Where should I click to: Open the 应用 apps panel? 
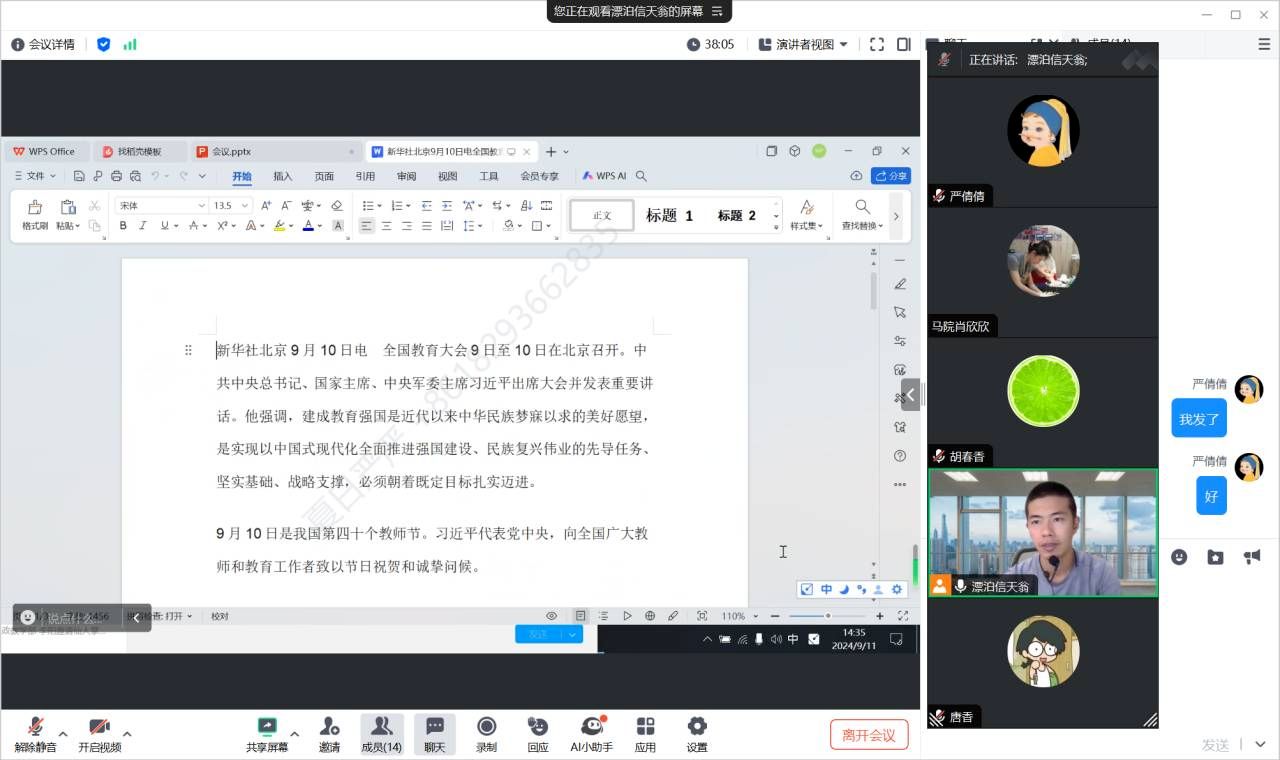pyautogui.click(x=645, y=727)
